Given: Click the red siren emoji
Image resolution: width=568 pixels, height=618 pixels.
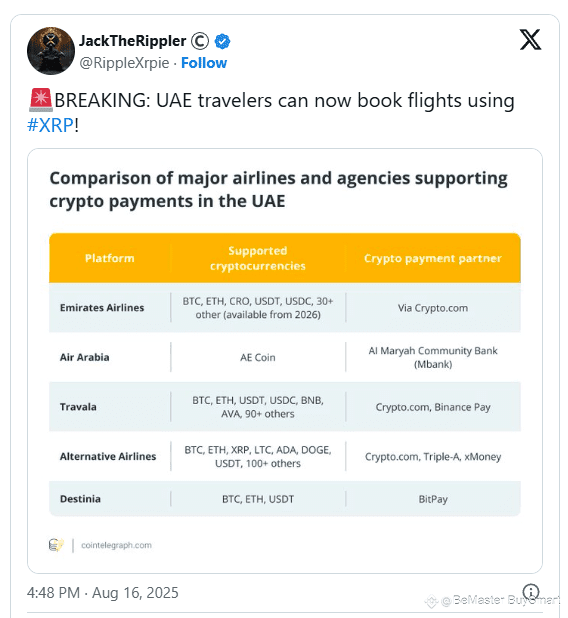Looking at the screenshot, I should [x=41, y=100].
